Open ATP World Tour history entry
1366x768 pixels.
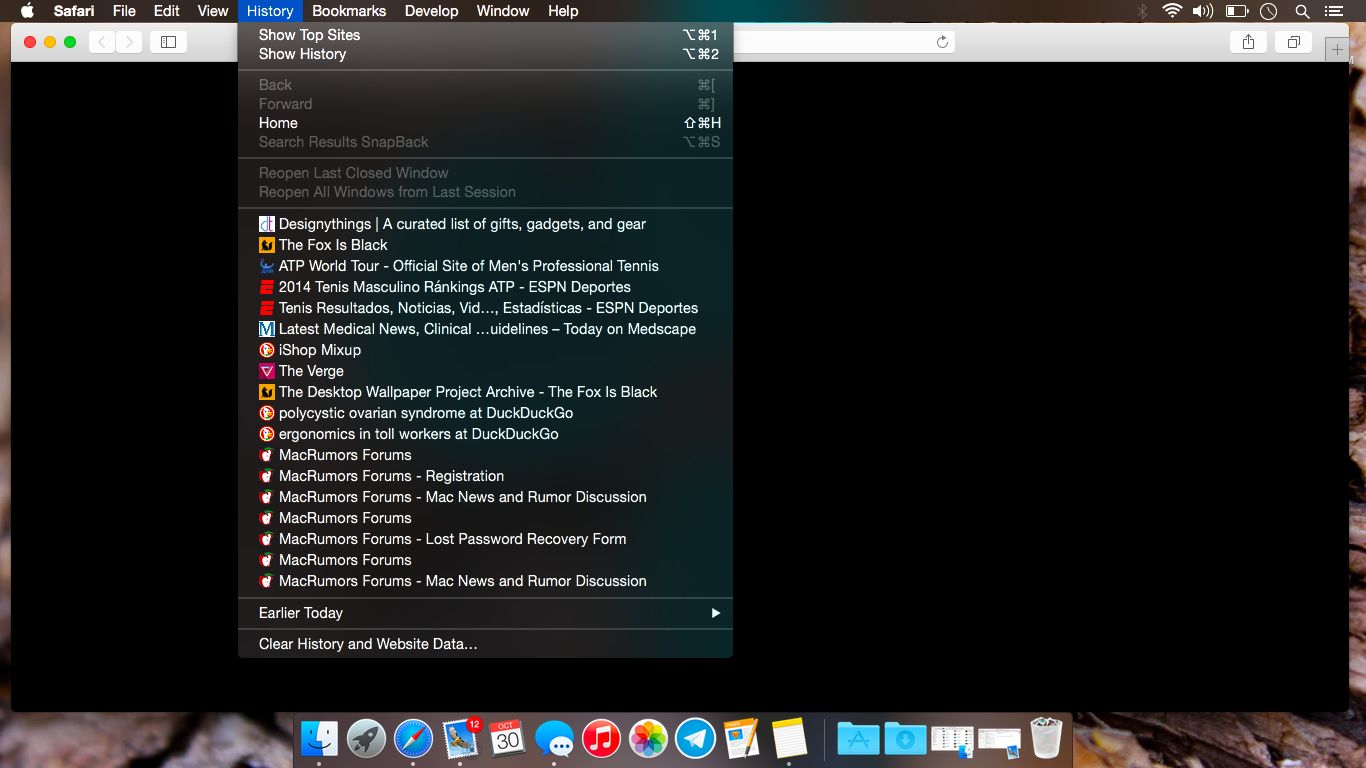485,266
